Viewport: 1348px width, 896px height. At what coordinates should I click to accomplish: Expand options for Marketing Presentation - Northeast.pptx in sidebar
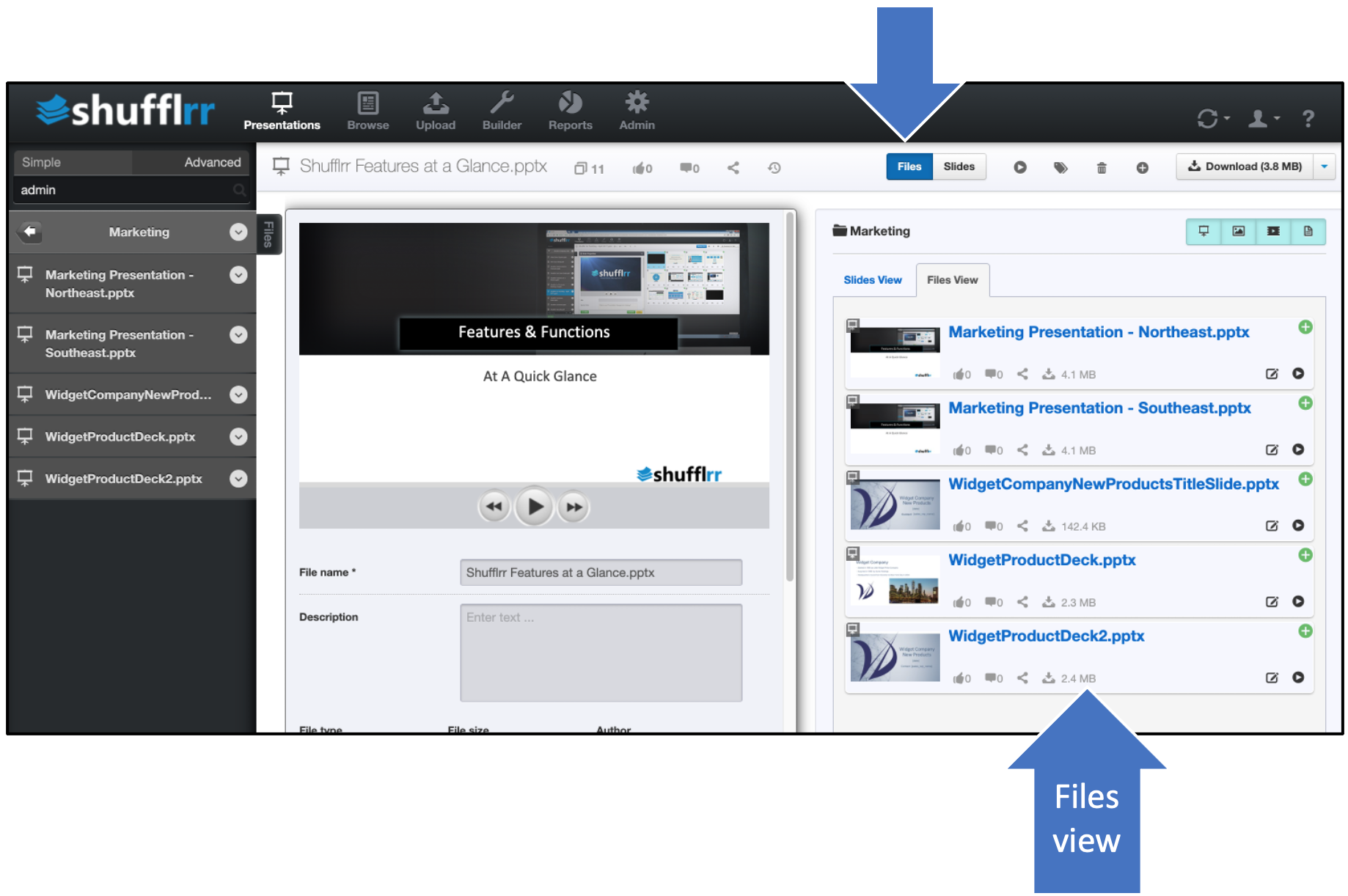[238, 275]
